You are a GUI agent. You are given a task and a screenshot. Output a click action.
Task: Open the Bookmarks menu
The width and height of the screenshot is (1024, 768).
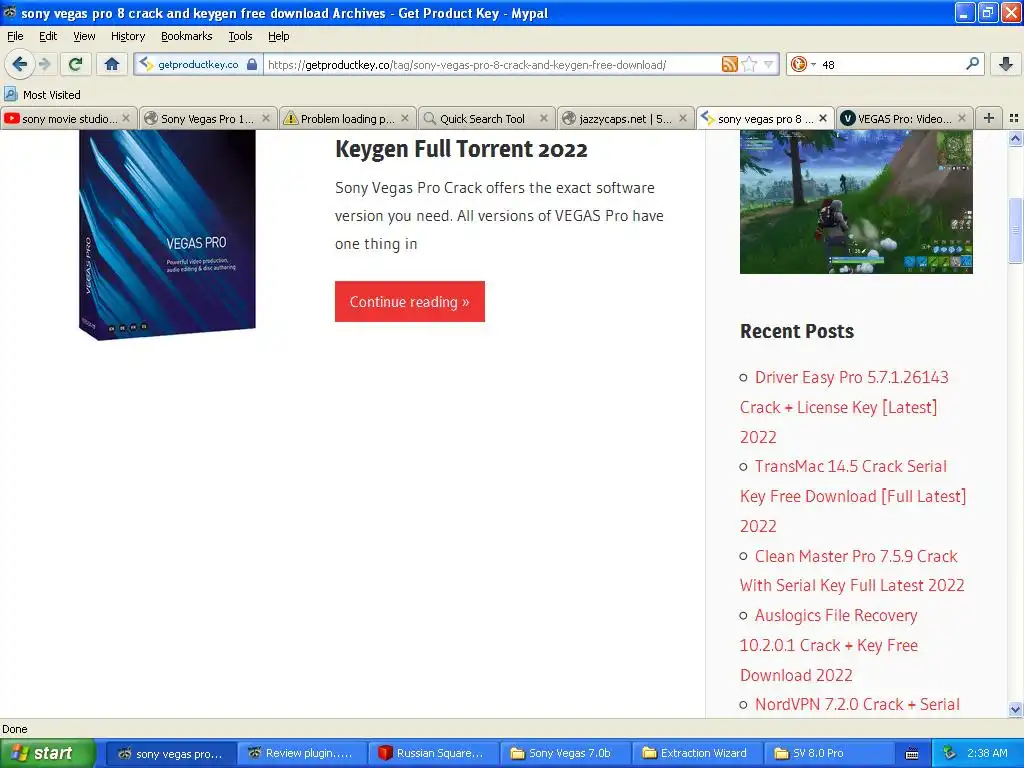point(186,36)
